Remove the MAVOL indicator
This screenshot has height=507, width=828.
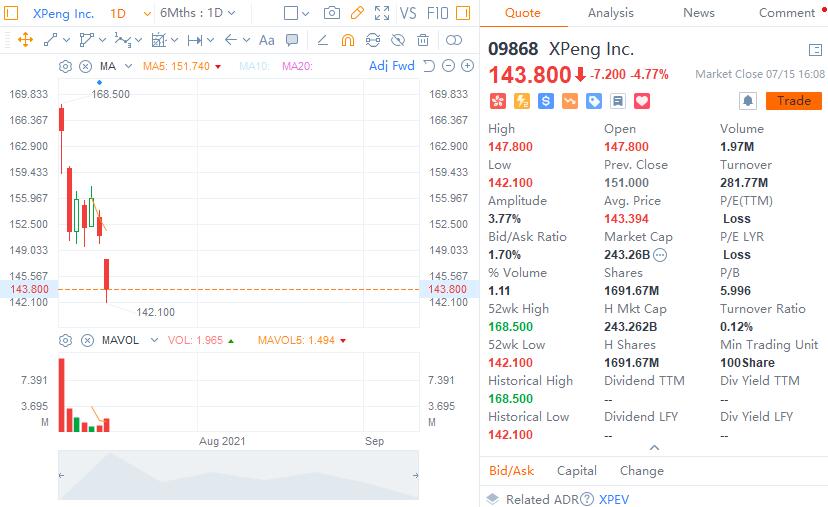88,341
